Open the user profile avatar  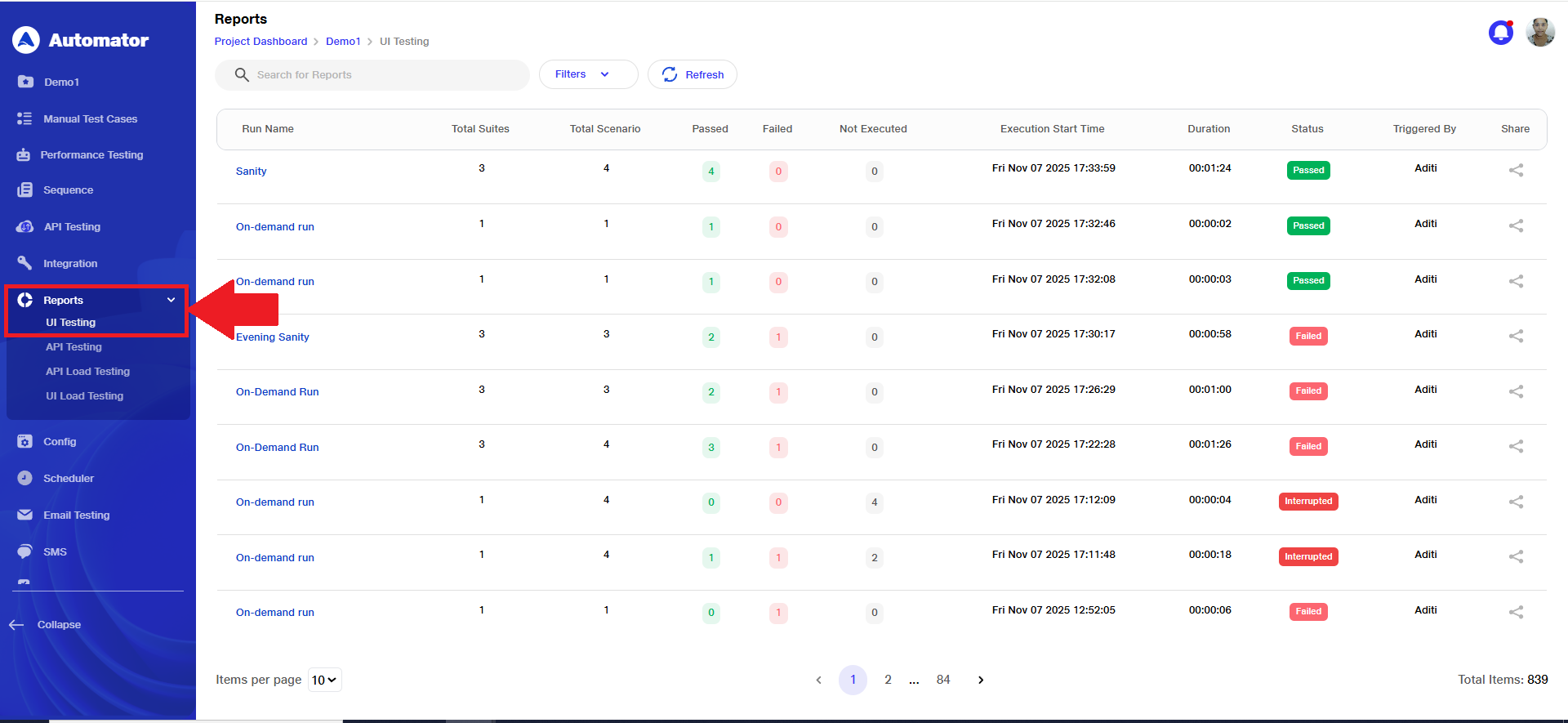[x=1540, y=33]
